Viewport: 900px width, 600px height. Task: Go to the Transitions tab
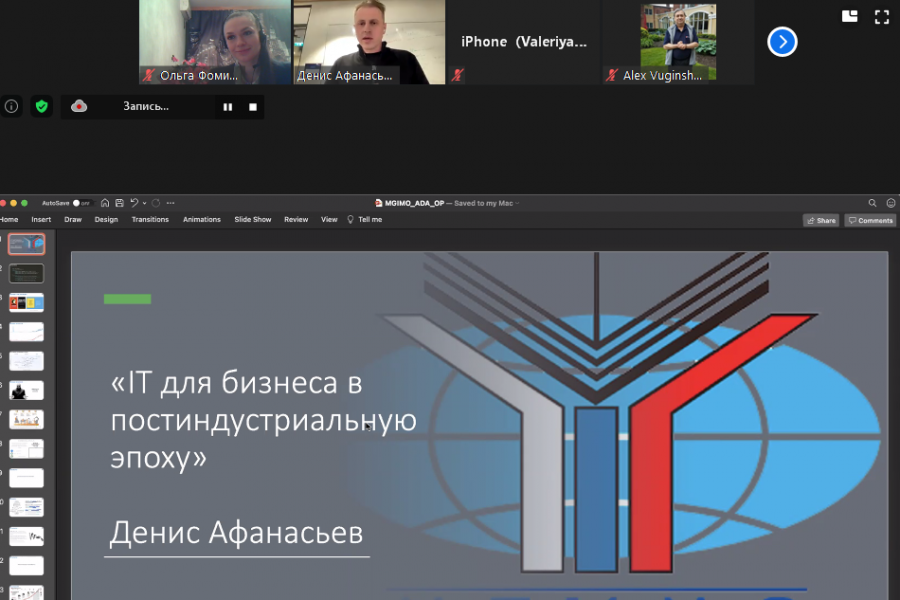[150, 219]
